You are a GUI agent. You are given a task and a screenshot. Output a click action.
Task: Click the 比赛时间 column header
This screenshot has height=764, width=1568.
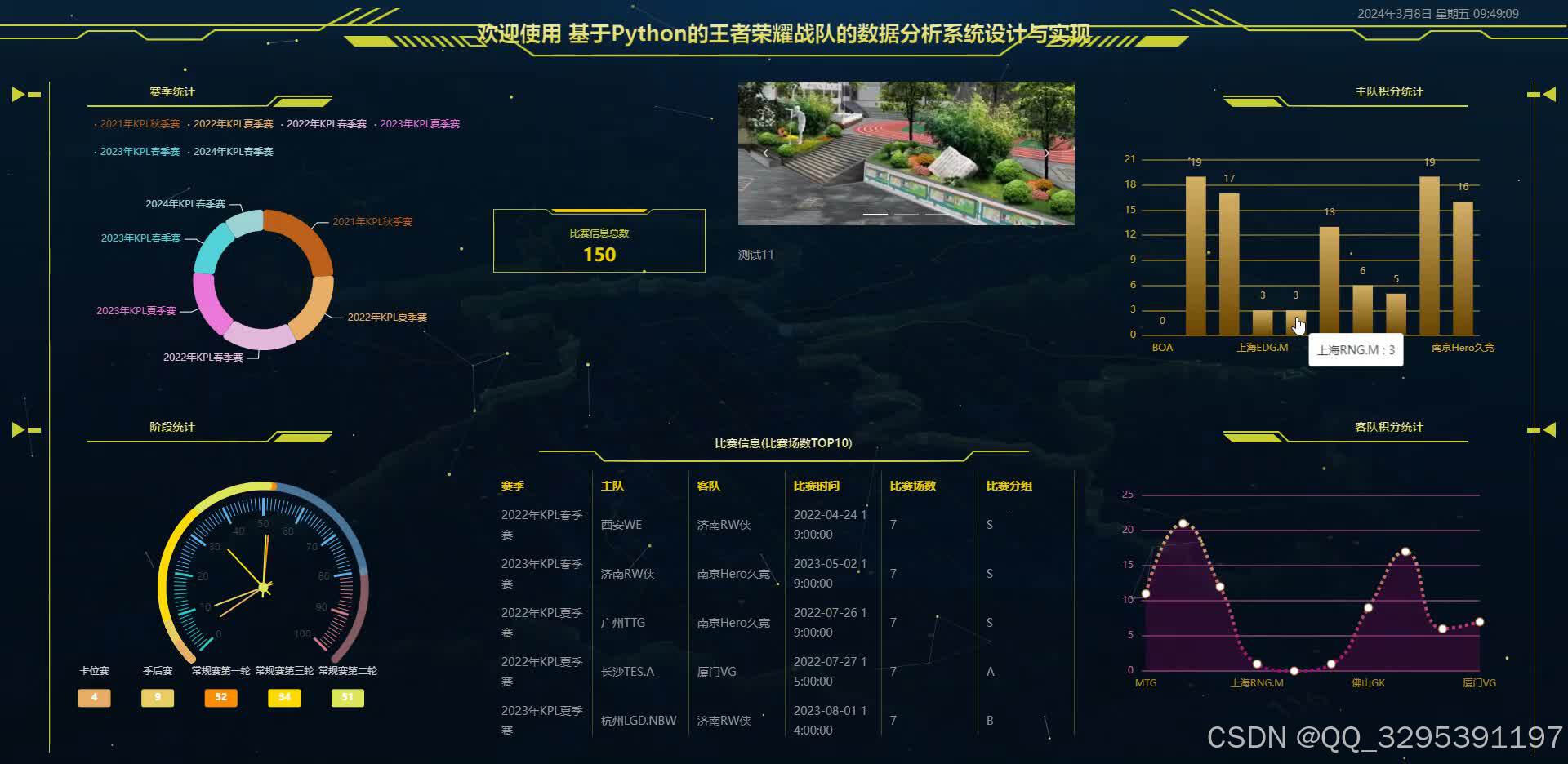(817, 486)
